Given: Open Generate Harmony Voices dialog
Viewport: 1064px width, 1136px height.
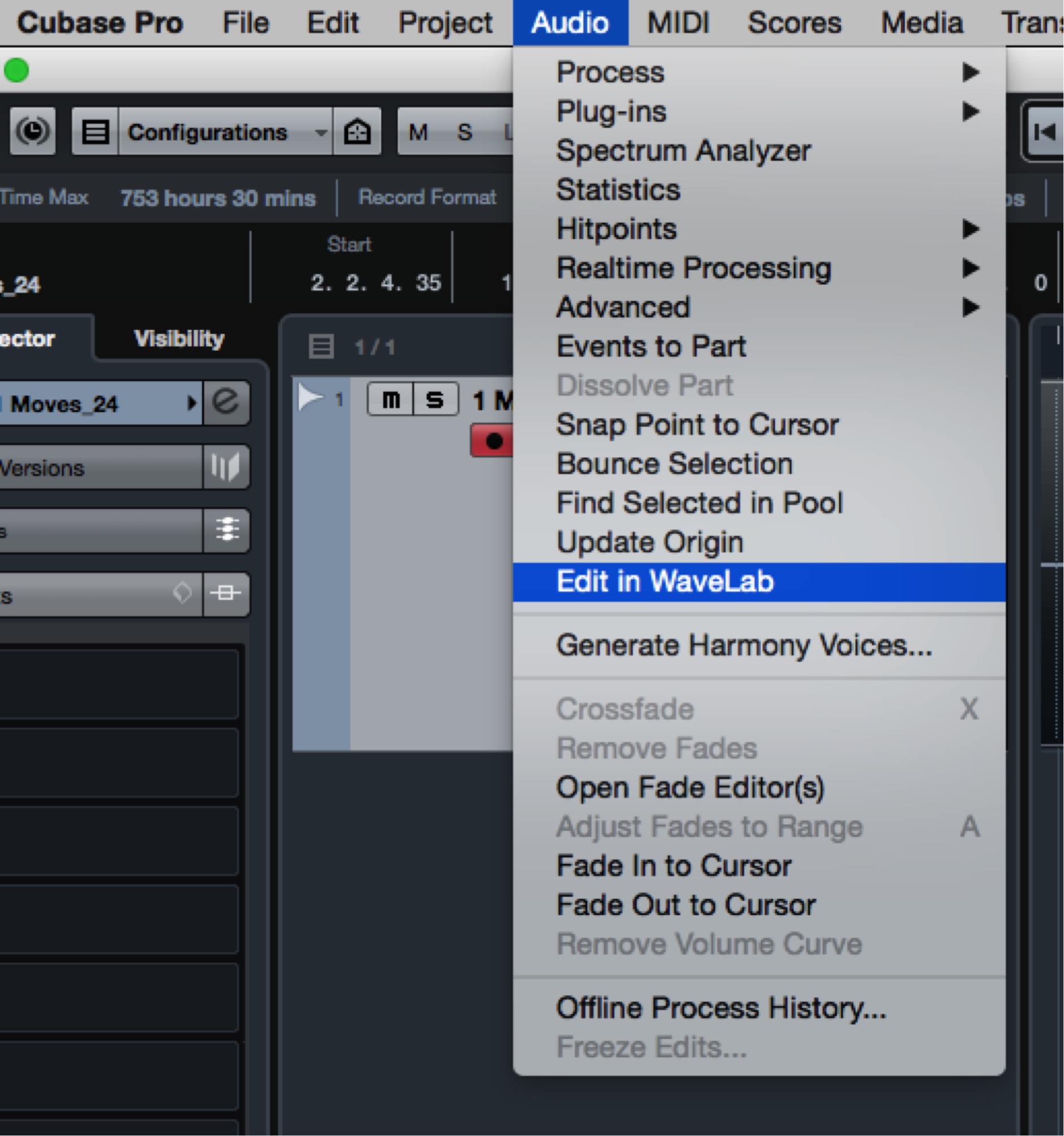Looking at the screenshot, I should tap(759, 645).
